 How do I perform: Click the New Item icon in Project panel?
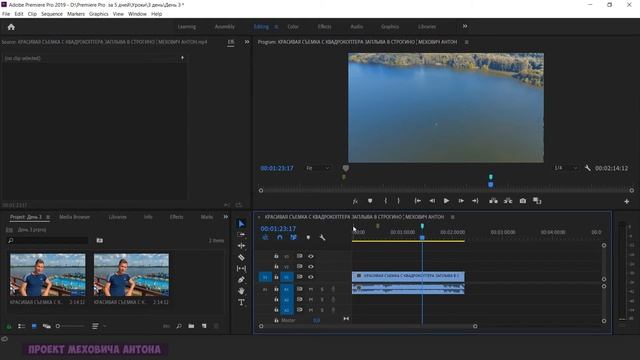(x=204, y=326)
